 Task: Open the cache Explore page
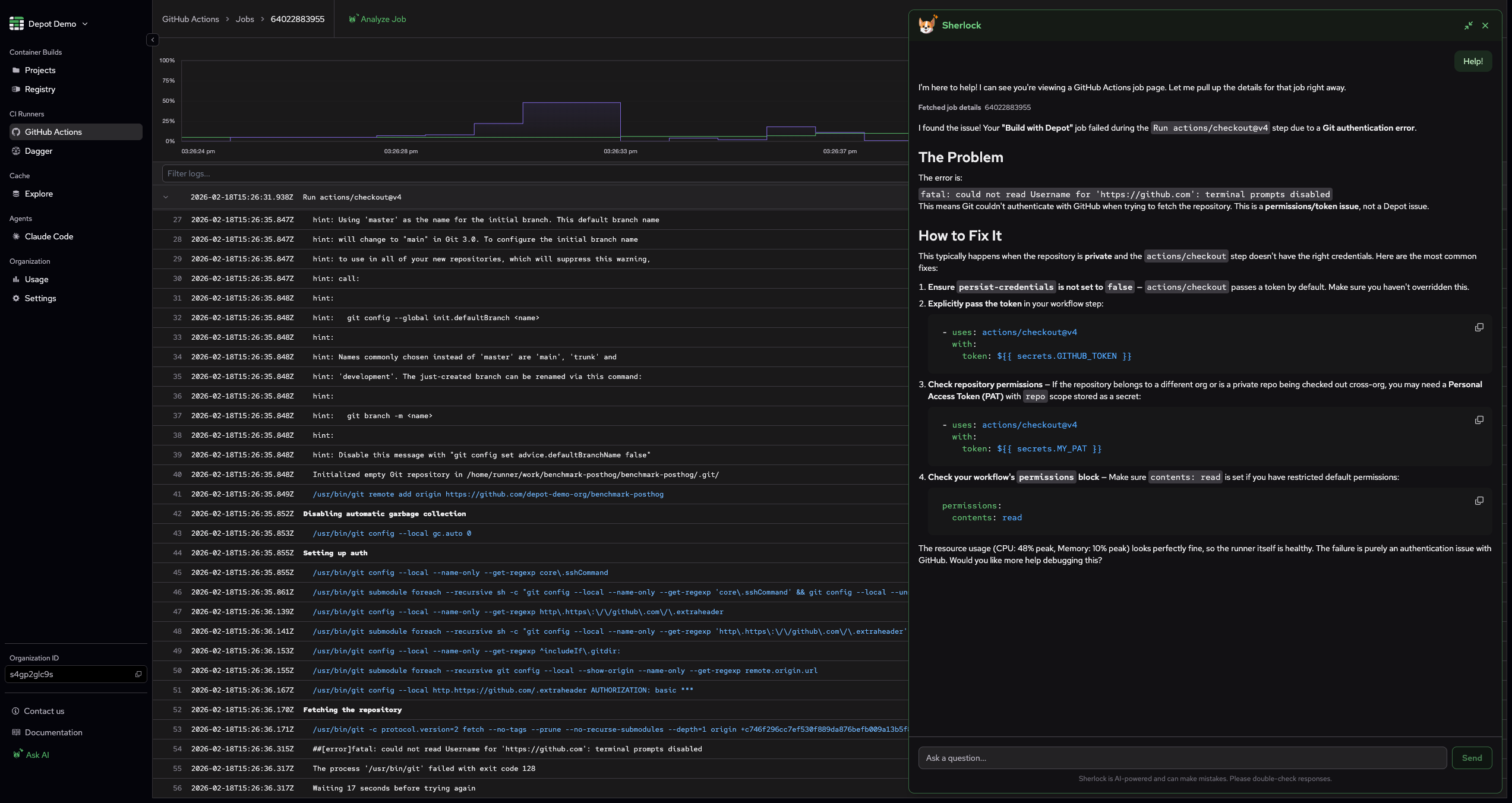39,194
